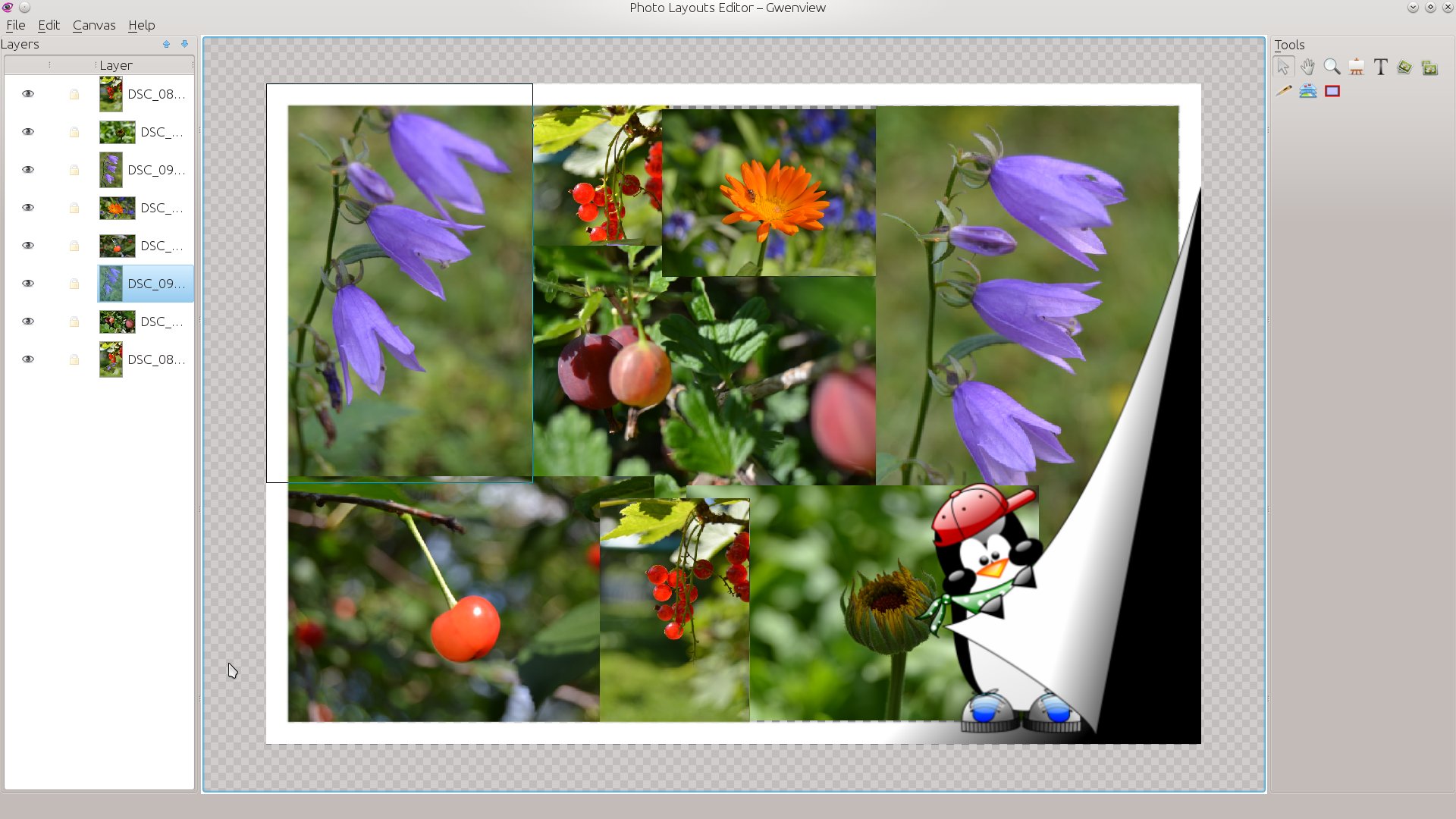
Task: Click the small bottom red currant photo
Action: [x=674, y=610]
